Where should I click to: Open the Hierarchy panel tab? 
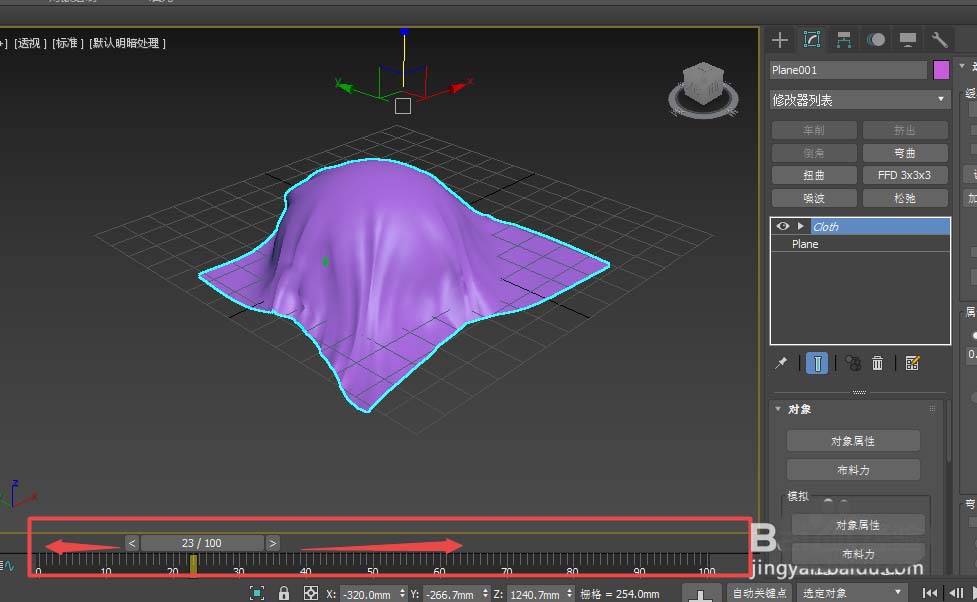point(844,40)
